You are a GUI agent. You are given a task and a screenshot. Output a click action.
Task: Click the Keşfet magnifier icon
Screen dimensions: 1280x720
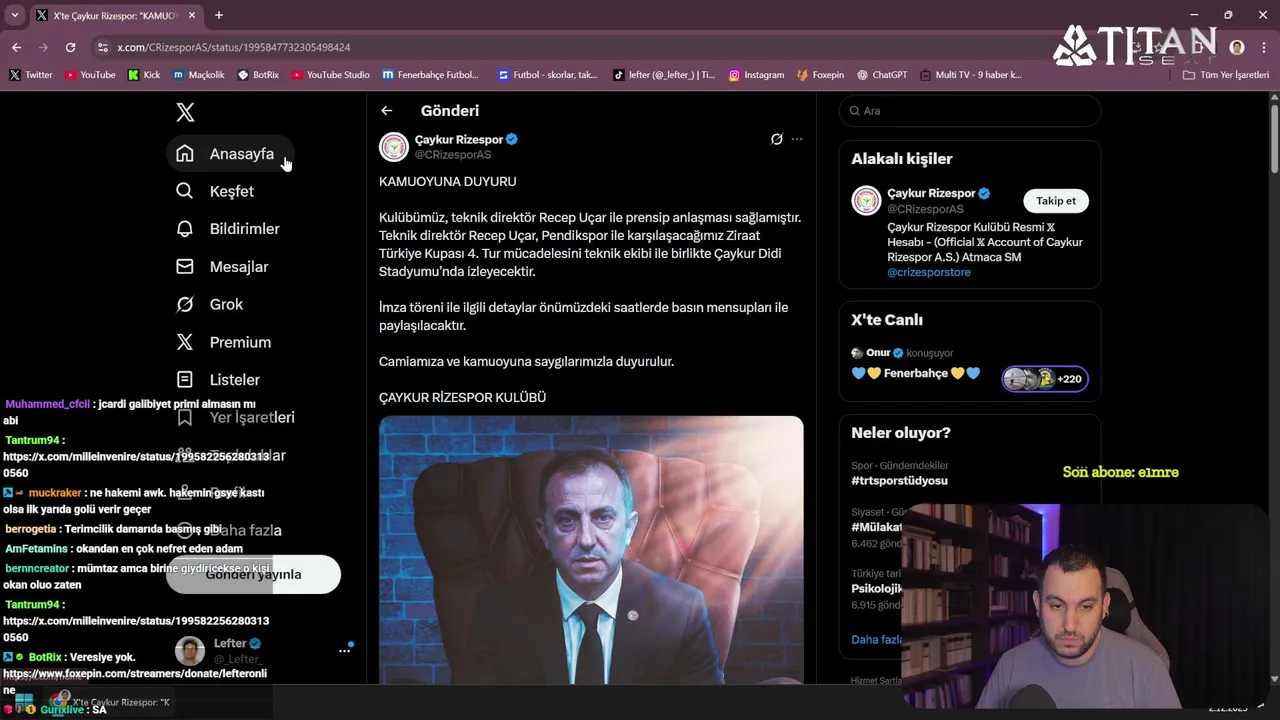point(184,191)
